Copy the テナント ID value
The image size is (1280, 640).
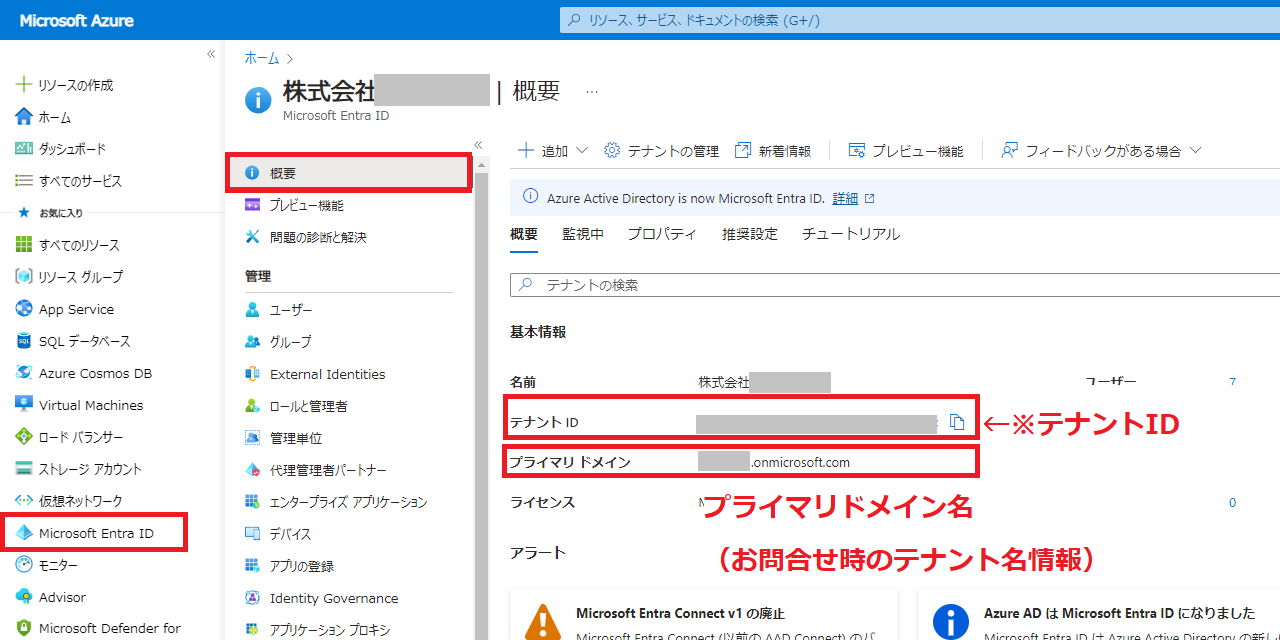(956, 422)
